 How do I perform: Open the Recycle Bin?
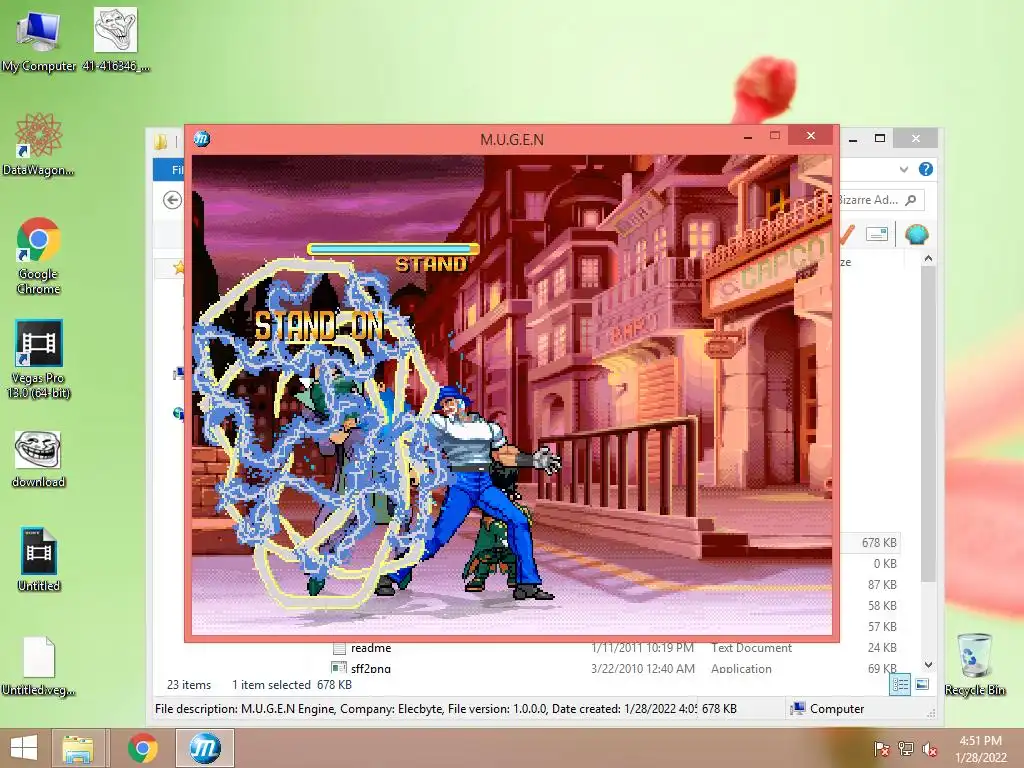[975, 664]
